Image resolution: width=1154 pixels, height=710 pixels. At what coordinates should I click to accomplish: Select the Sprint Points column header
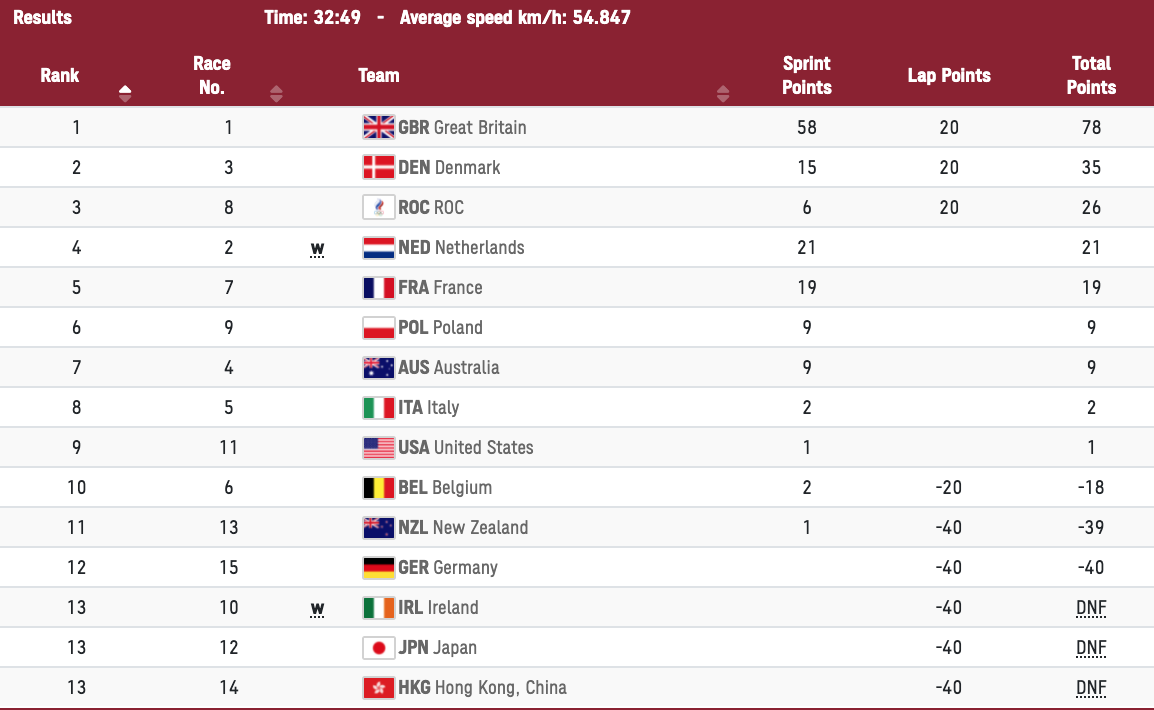(807, 75)
